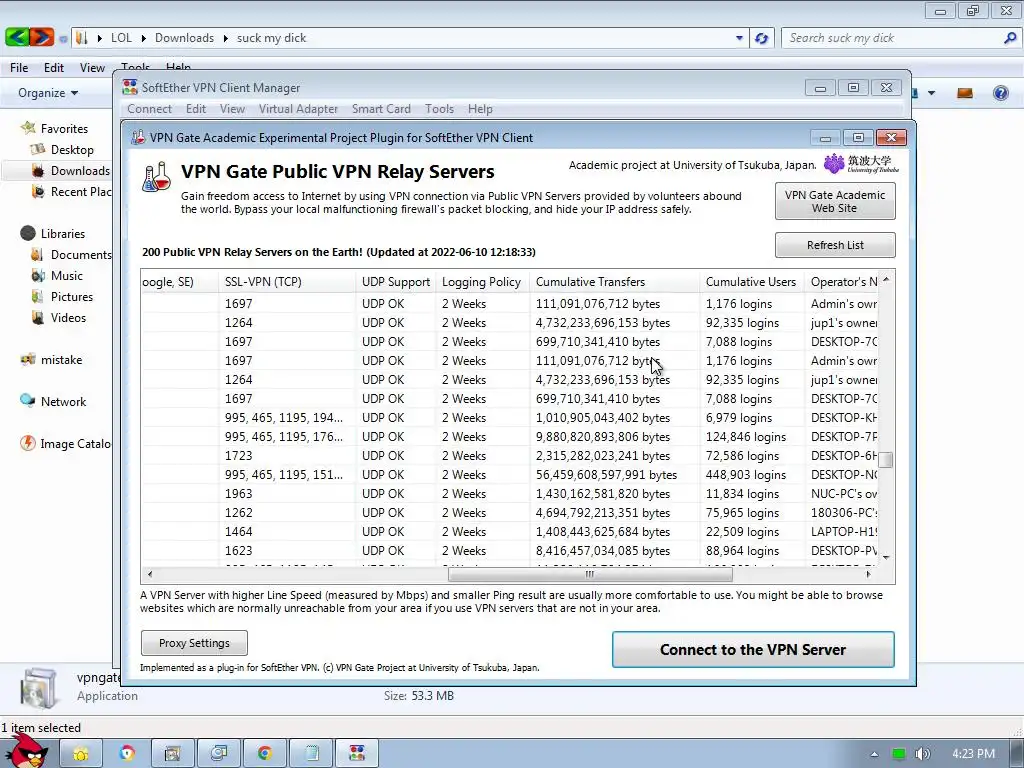Click the Explorer help question mark icon
The width and height of the screenshot is (1024, 768).
1000,93
